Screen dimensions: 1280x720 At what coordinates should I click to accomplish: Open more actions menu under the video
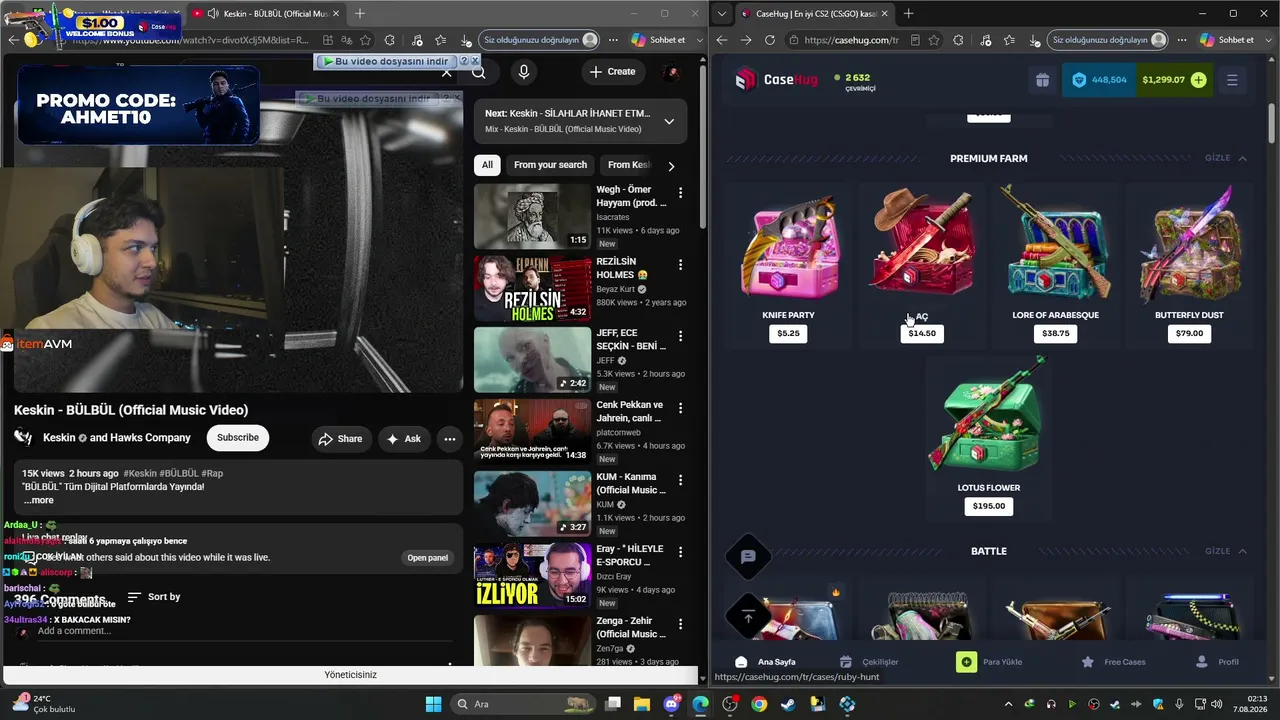click(449, 438)
